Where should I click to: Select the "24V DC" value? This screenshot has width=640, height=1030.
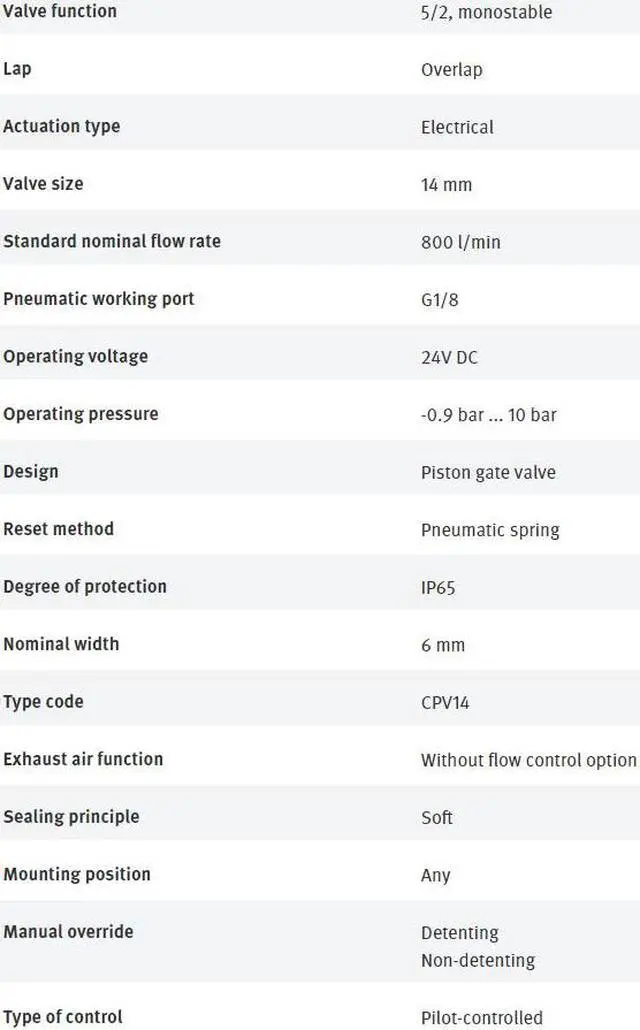449,357
